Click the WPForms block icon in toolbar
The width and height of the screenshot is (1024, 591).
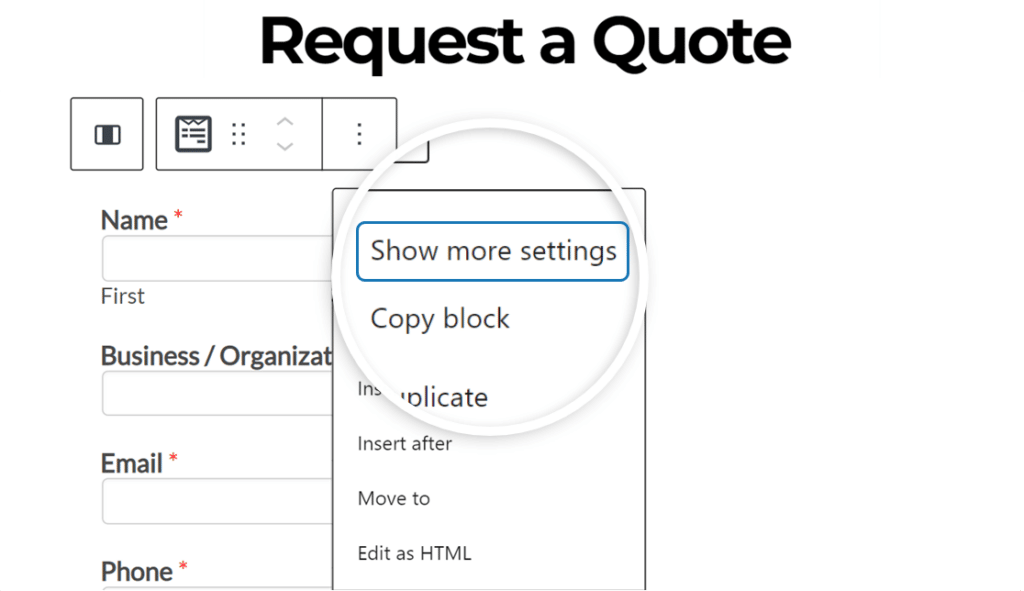point(193,133)
